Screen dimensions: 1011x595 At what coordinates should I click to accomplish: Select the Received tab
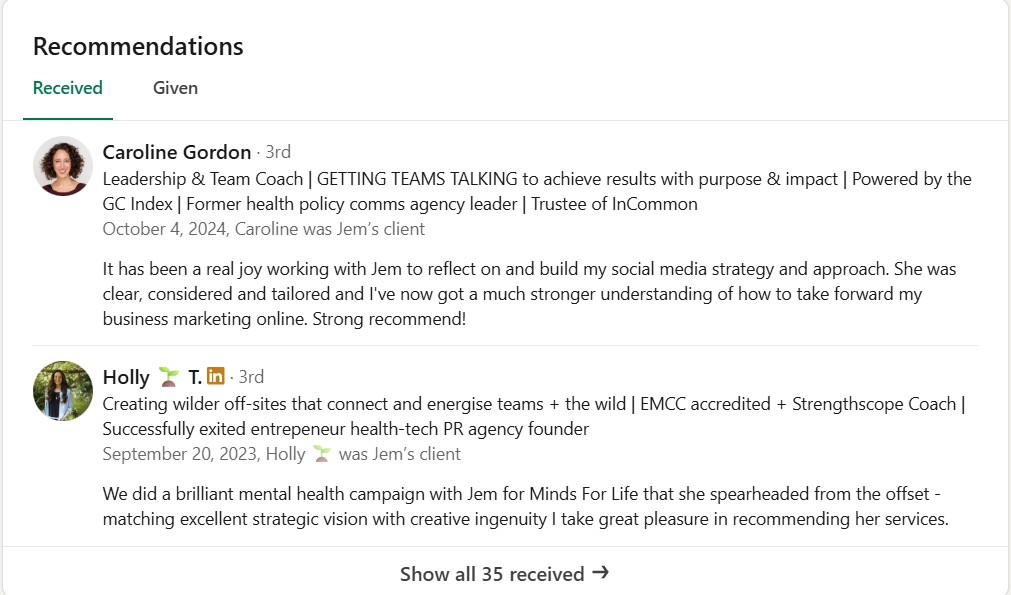click(x=68, y=88)
